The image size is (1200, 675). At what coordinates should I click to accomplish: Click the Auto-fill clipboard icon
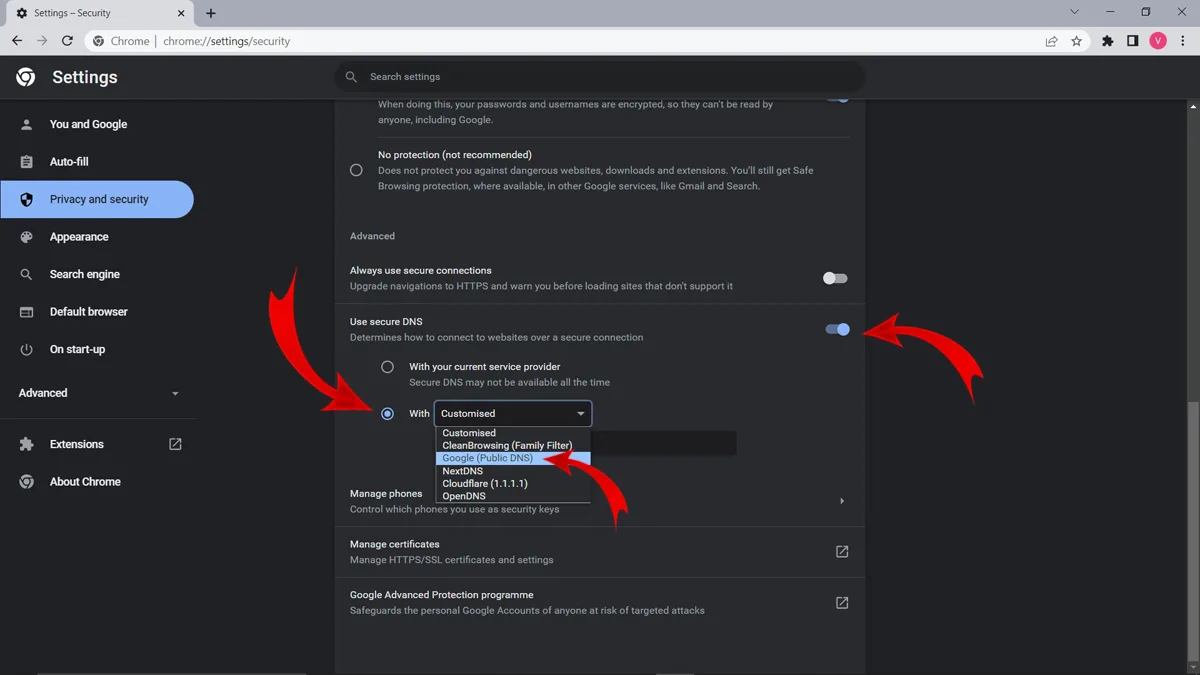pyautogui.click(x=27, y=162)
